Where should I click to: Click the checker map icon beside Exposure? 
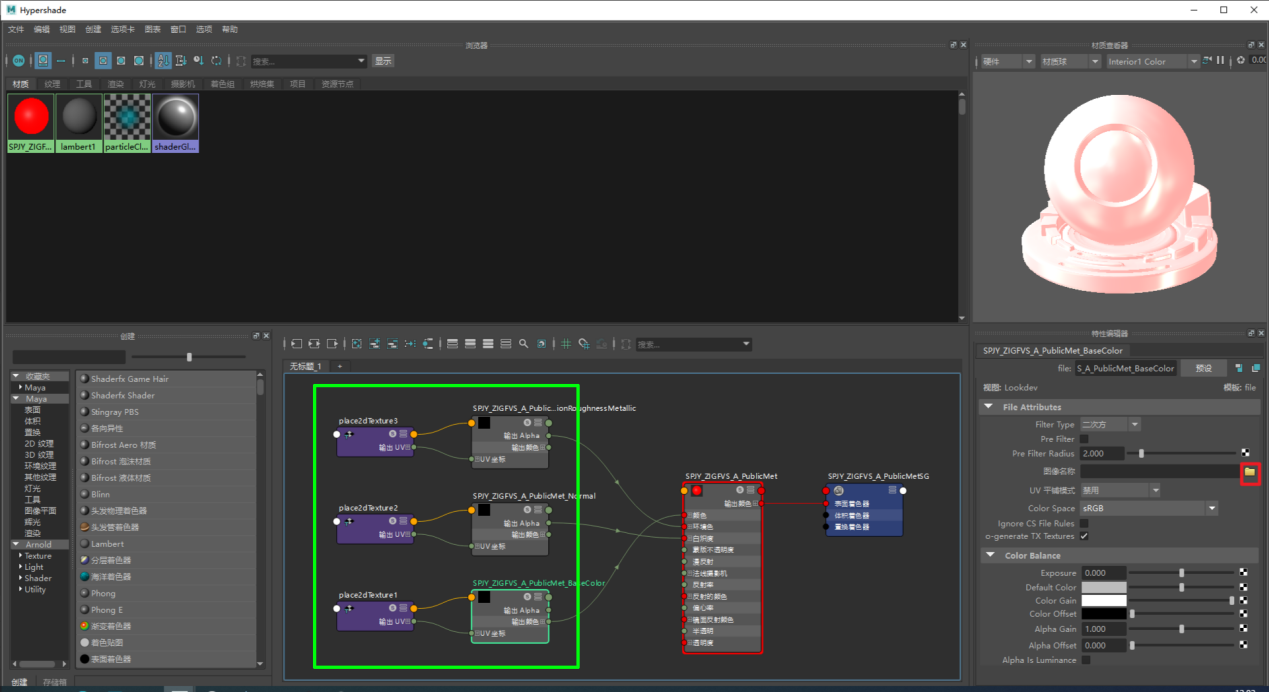[x=1245, y=573]
